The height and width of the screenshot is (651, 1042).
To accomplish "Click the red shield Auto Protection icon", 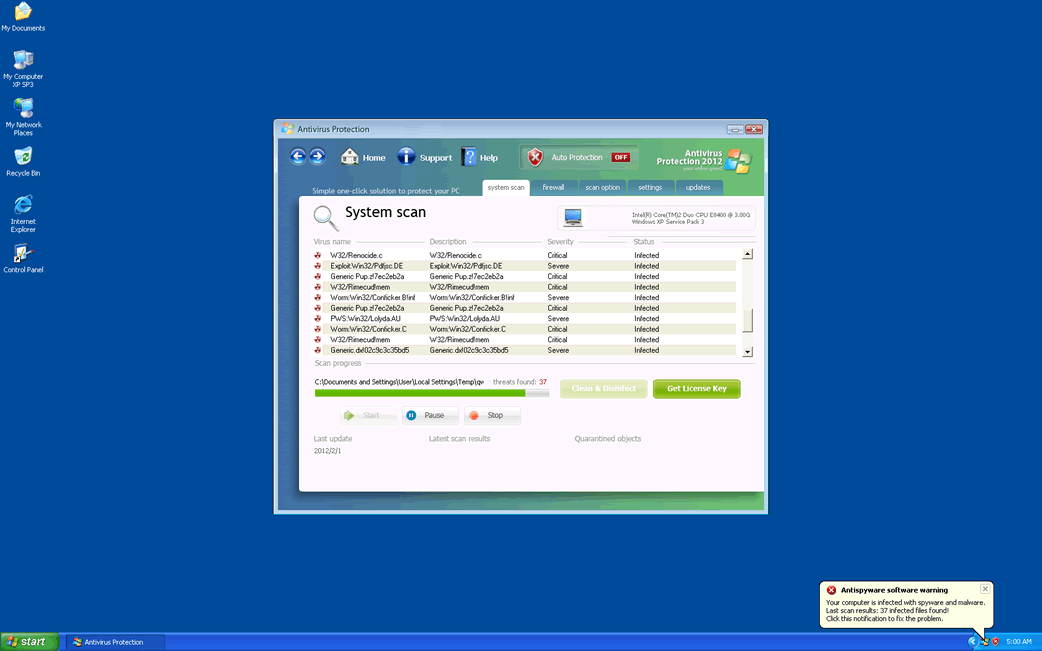I will (x=536, y=158).
